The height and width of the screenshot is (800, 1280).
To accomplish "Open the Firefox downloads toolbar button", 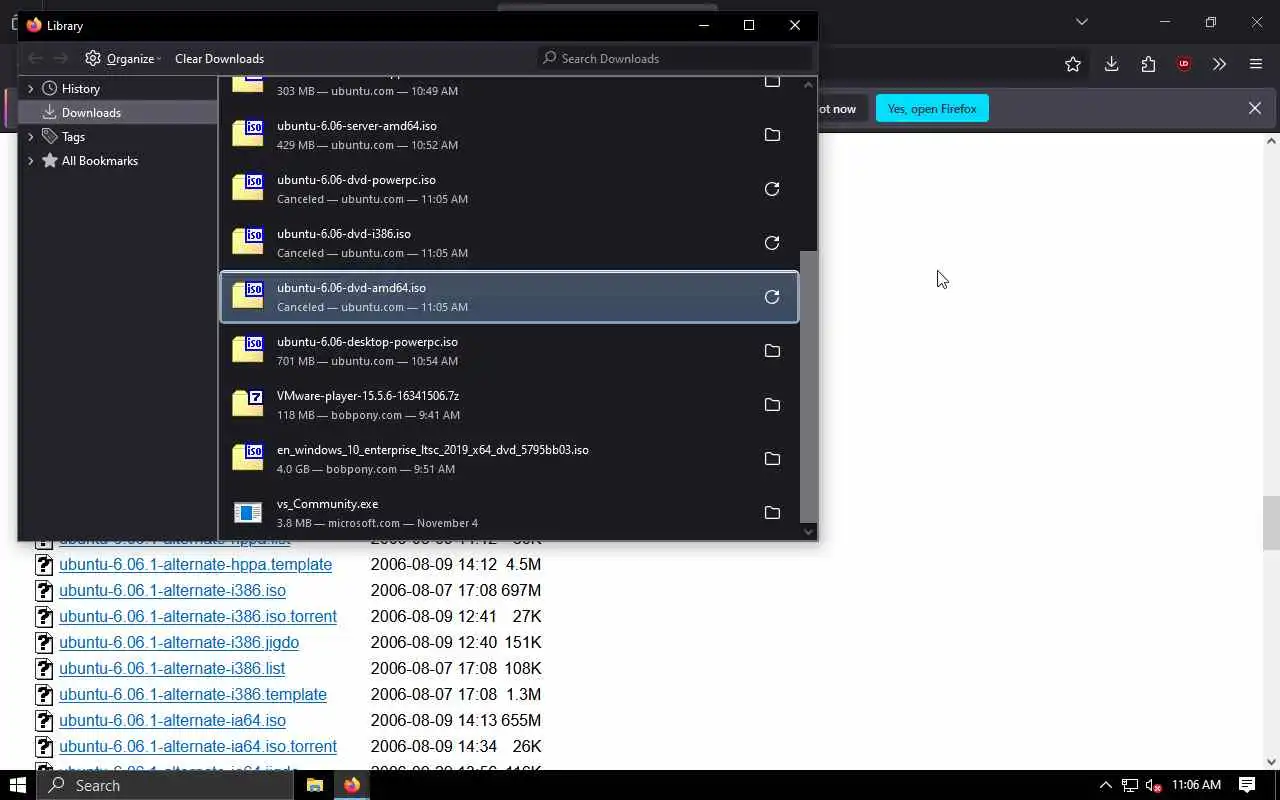I will [1111, 64].
